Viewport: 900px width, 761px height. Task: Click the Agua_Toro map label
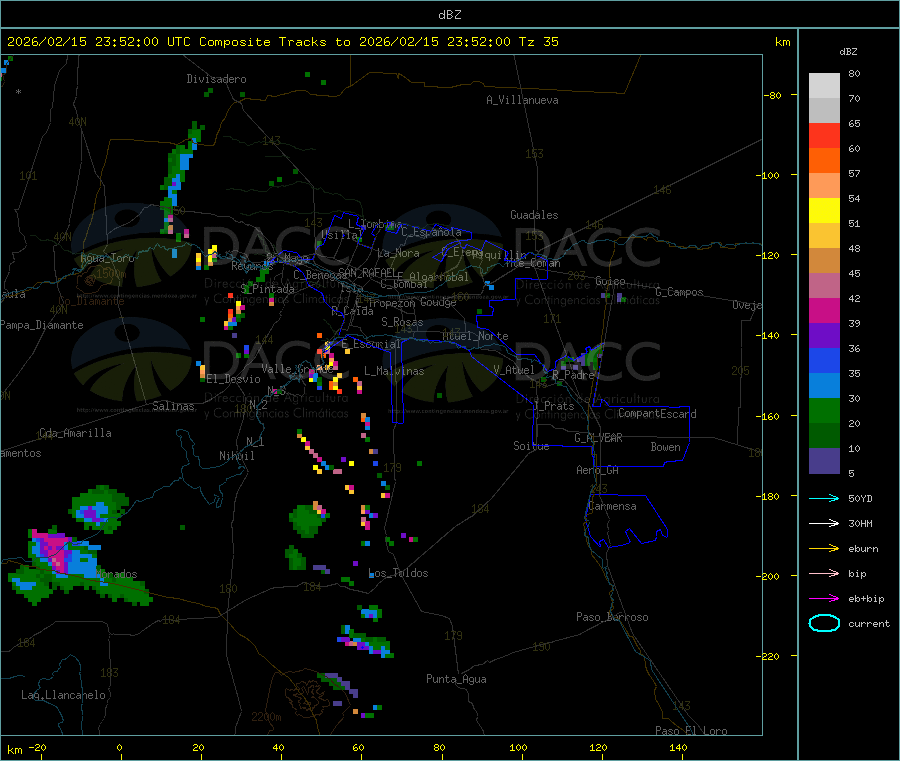[107, 258]
